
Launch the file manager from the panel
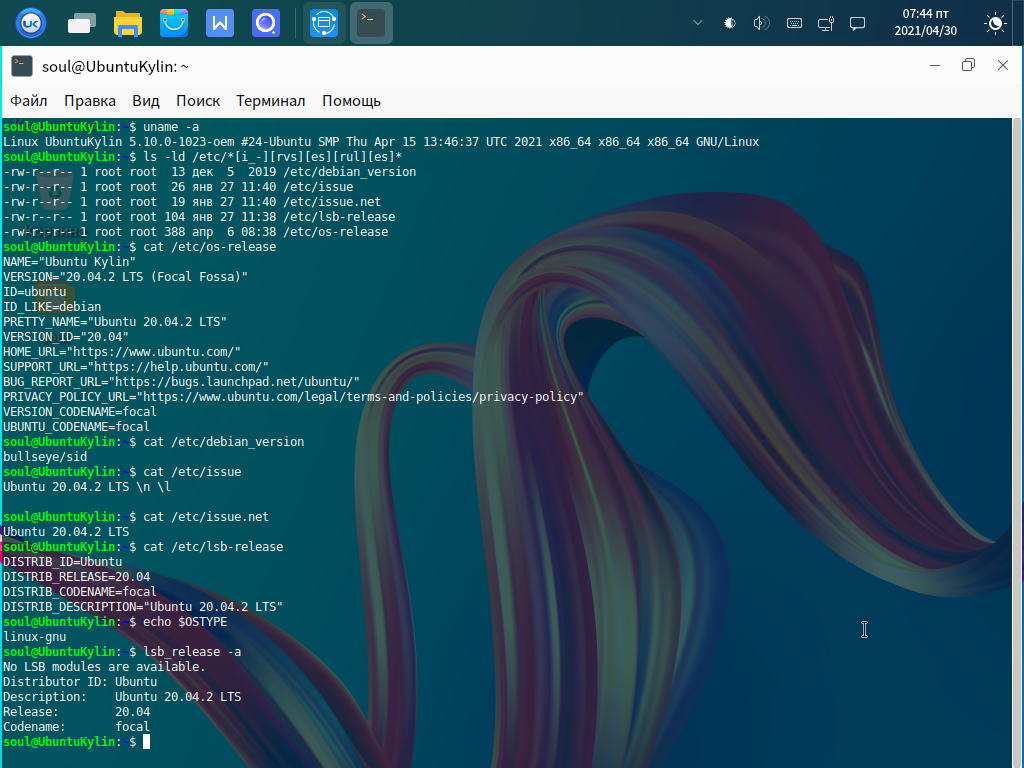coord(127,24)
